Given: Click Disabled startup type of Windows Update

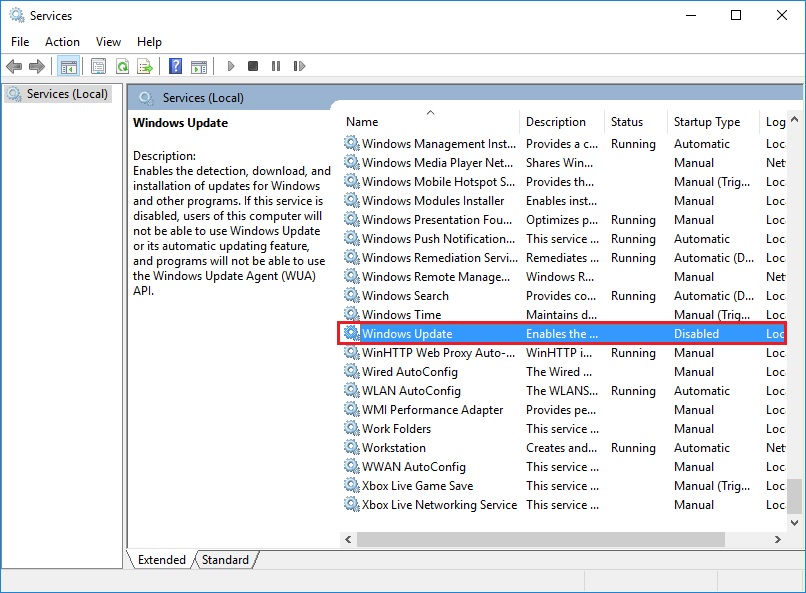Looking at the screenshot, I should click(696, 333).
